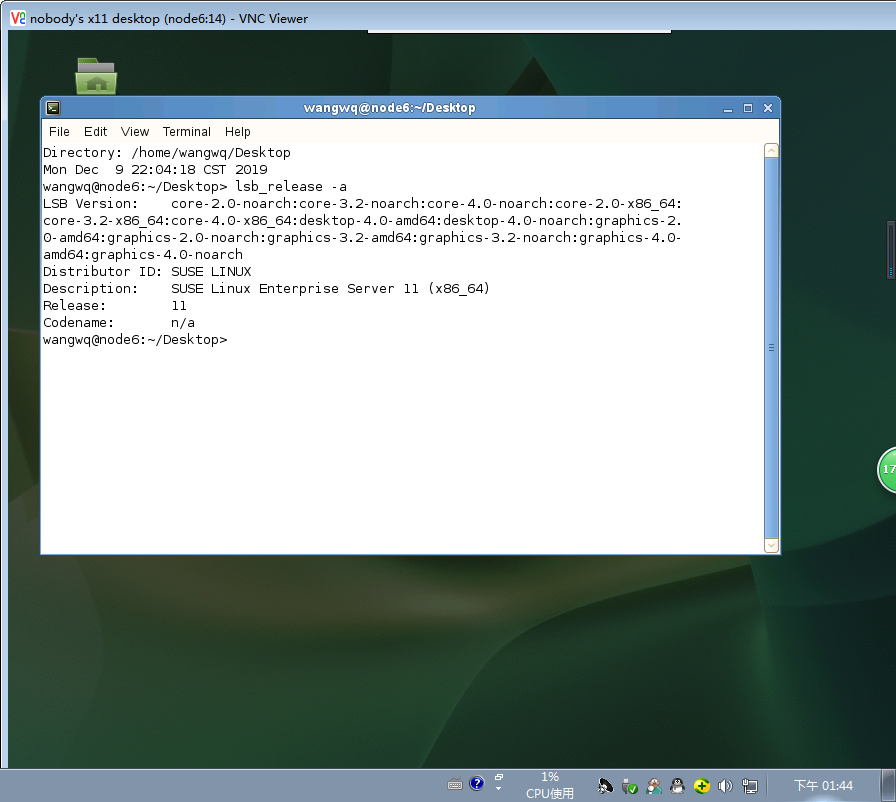Click the safely remove hardware USB icon
The height and width of the screenshot is (802, 896).
click(x=630, y=787)
